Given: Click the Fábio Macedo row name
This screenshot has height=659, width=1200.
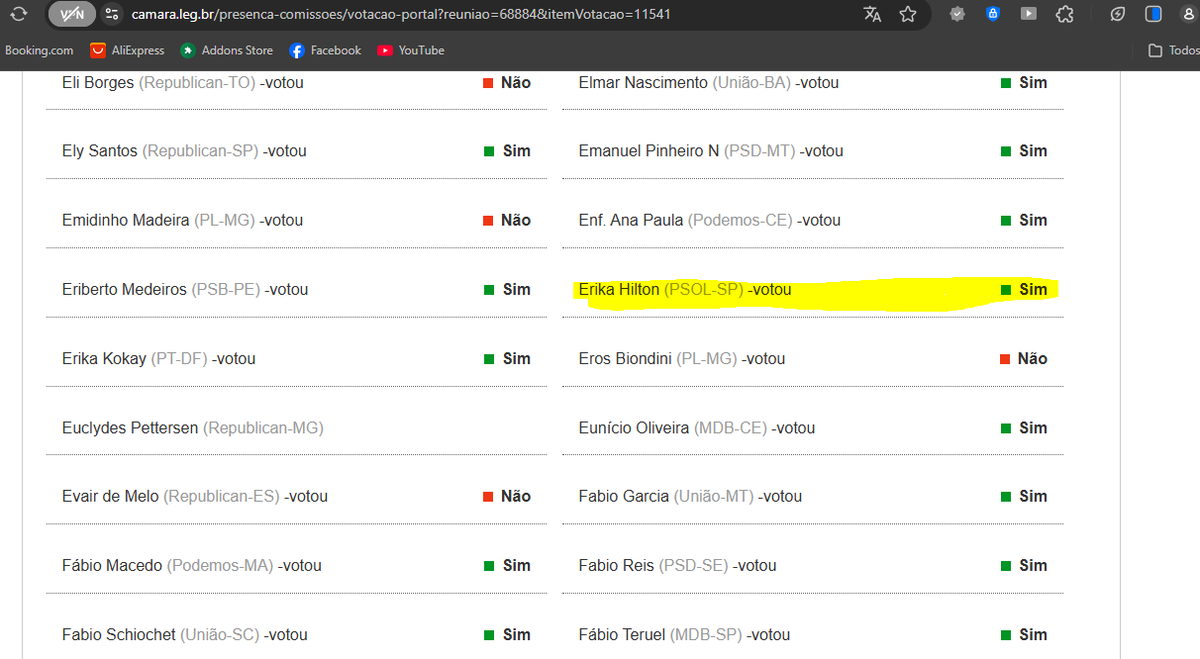Looking at the screenshot, I should (x=112, y=565).
